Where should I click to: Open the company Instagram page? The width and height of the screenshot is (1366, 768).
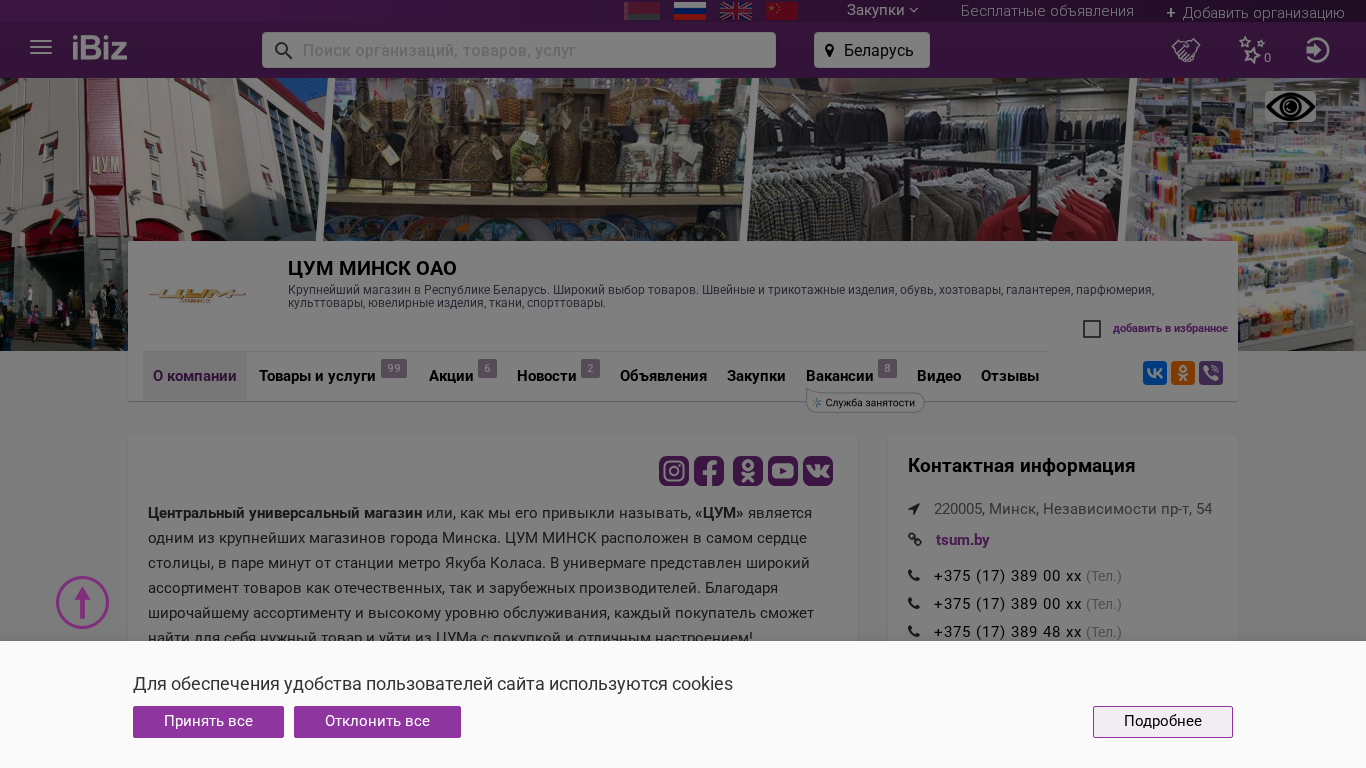674,471
